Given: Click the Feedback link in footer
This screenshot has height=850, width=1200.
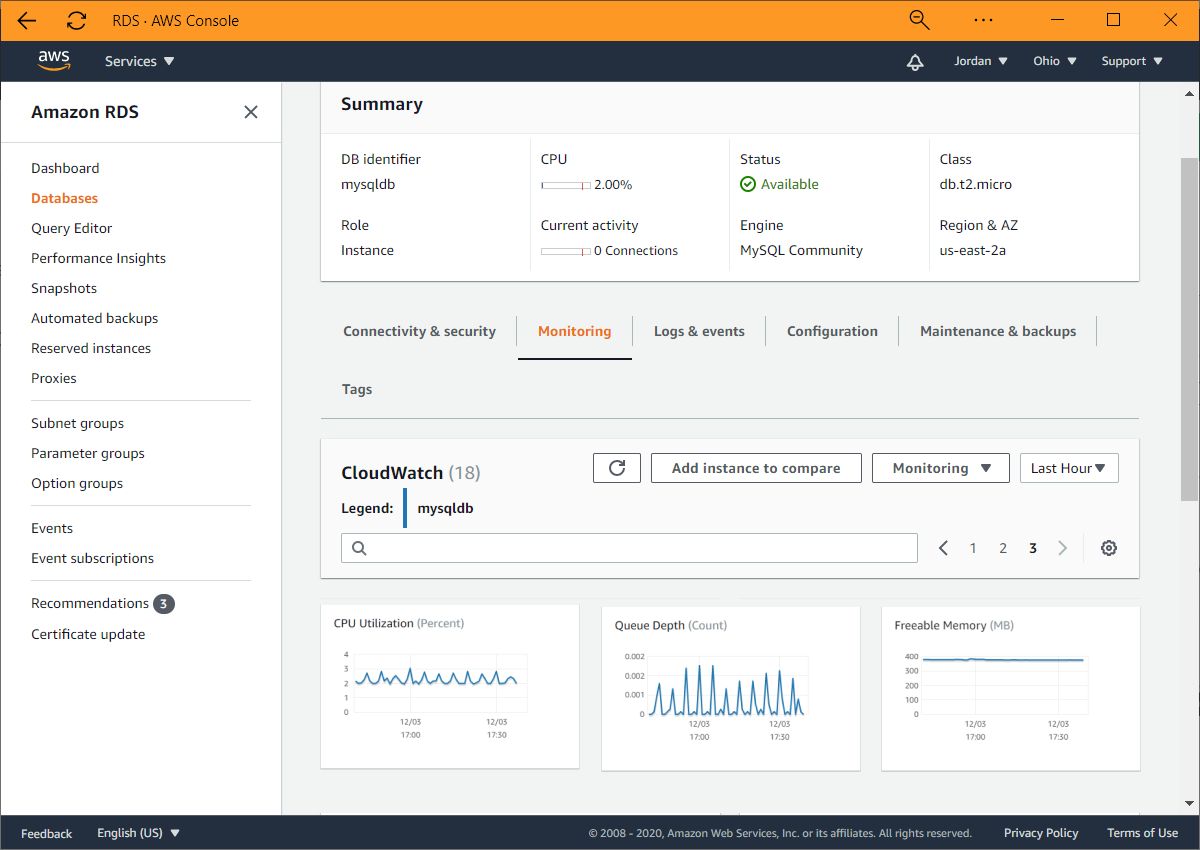Looking at the screenshot, I should (x=46, y=833).
